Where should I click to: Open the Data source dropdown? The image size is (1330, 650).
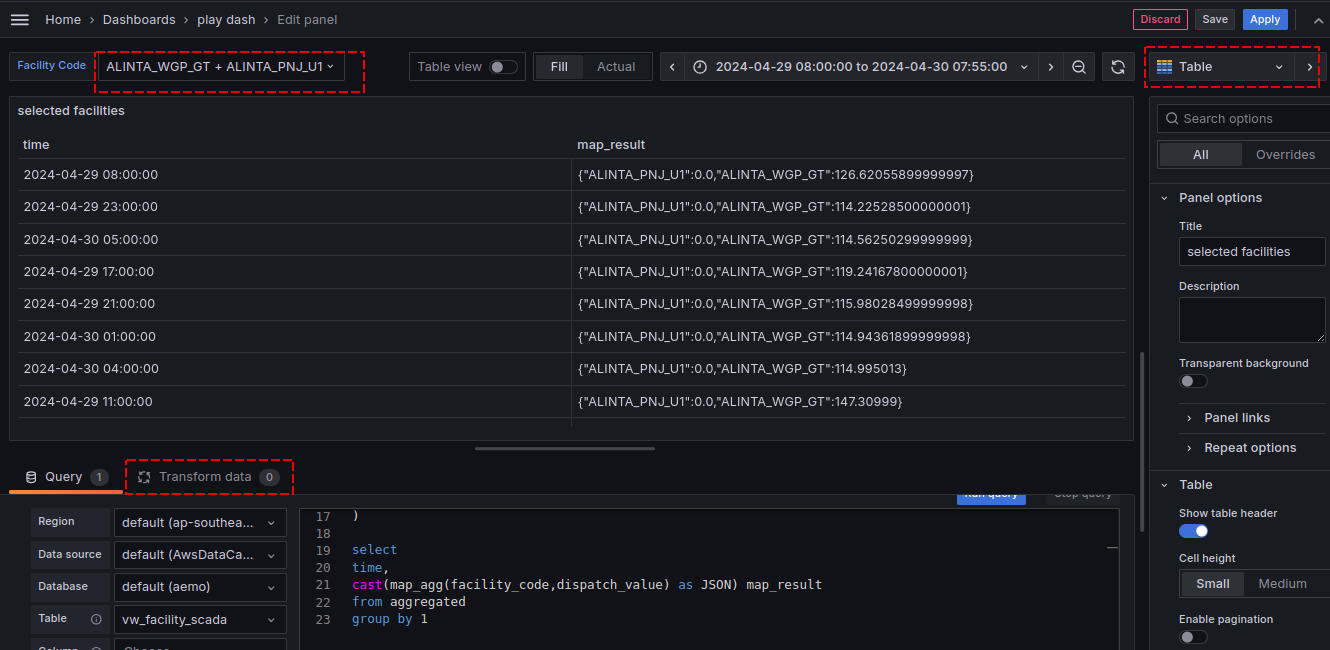[200, 554]
